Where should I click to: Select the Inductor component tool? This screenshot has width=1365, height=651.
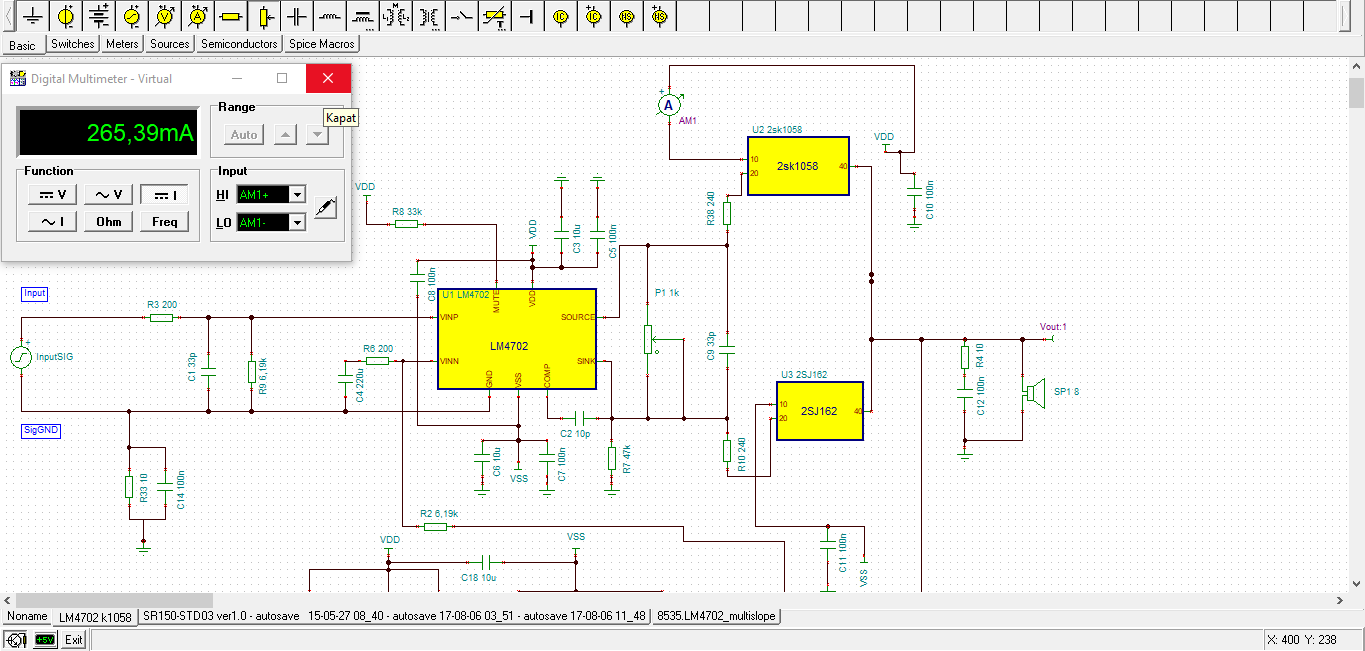[330, 16]
